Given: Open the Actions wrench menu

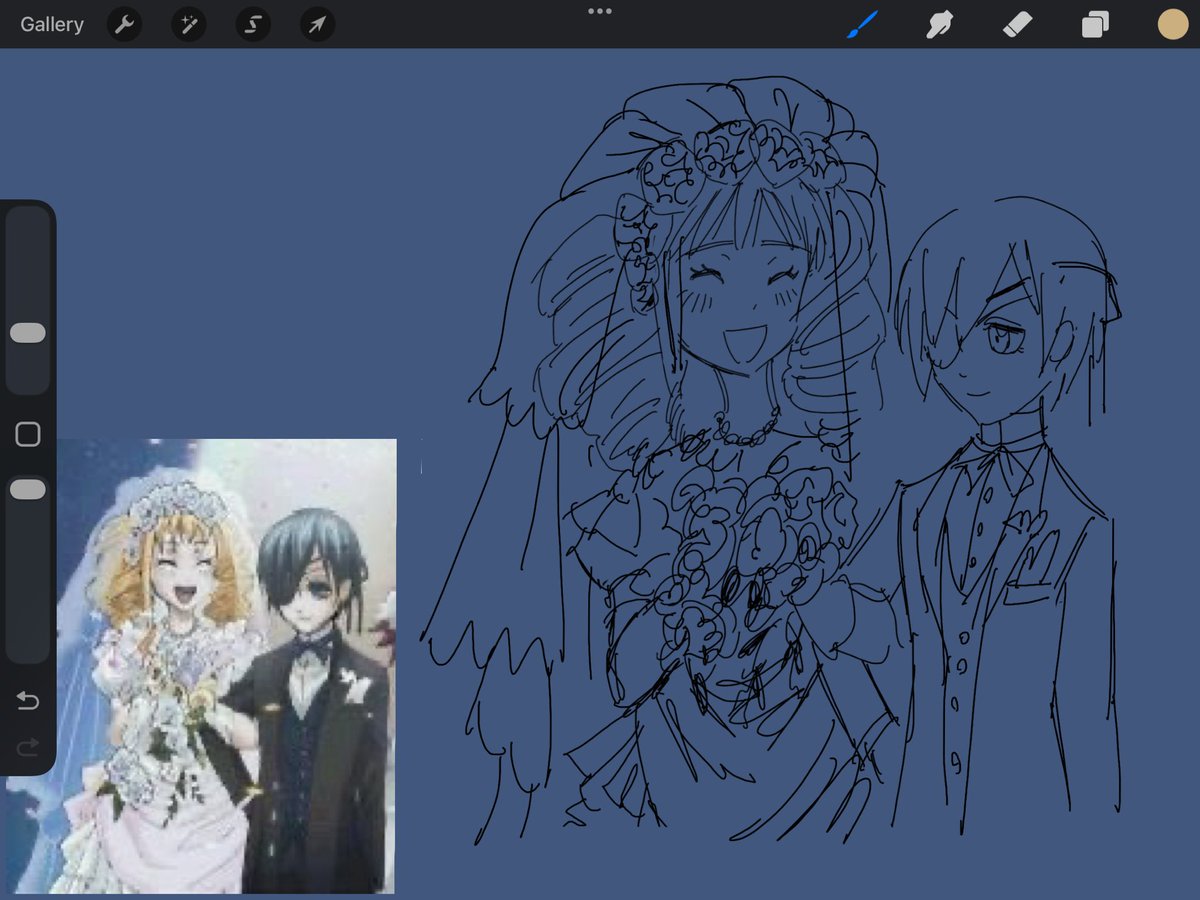Looking at the screenshot, I should point(124,25).
